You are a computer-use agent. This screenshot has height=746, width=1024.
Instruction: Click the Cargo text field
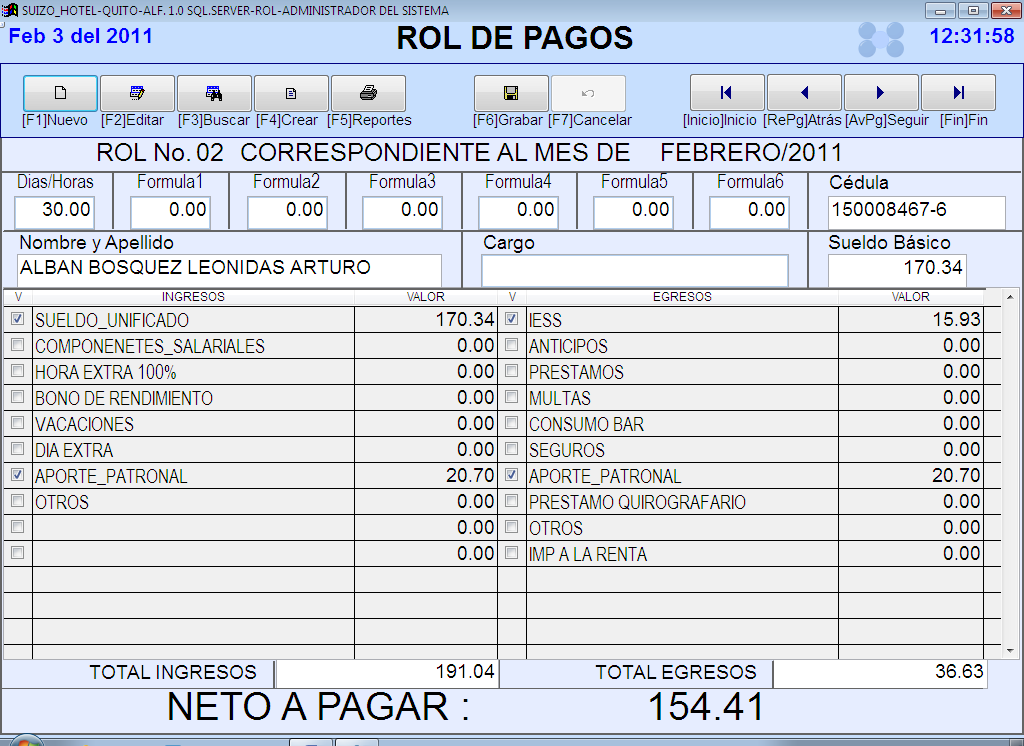click(x=634, y=269)
